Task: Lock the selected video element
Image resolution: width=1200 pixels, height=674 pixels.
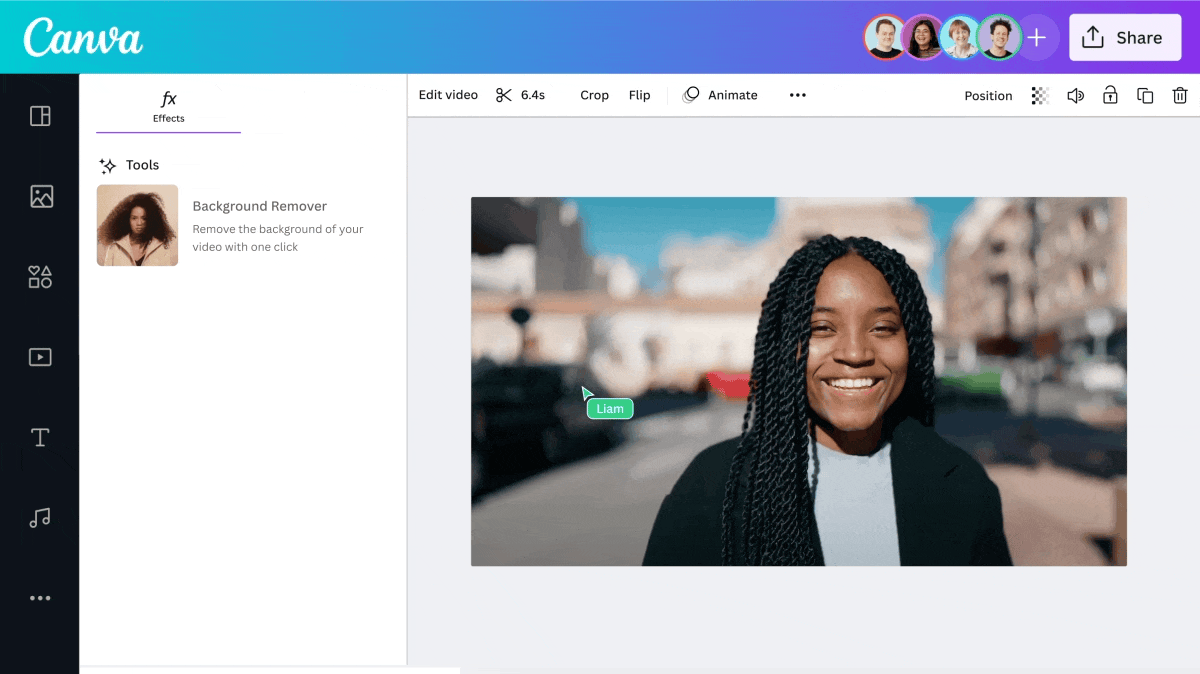Action: 1109,95
